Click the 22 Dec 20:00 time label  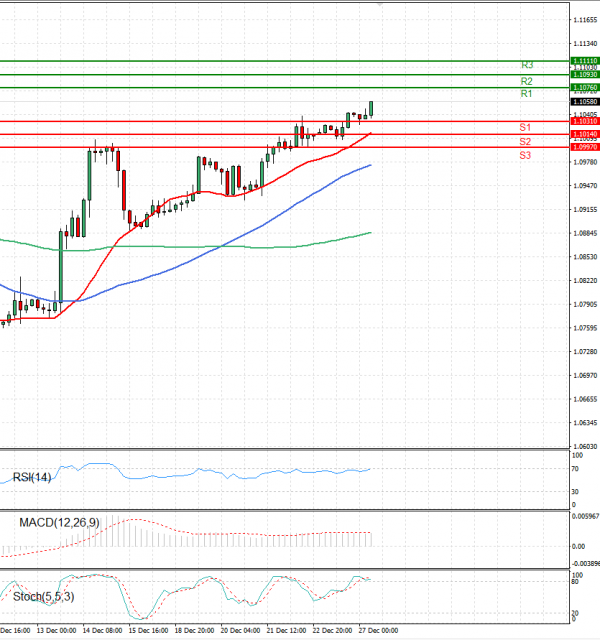(332, 630)
